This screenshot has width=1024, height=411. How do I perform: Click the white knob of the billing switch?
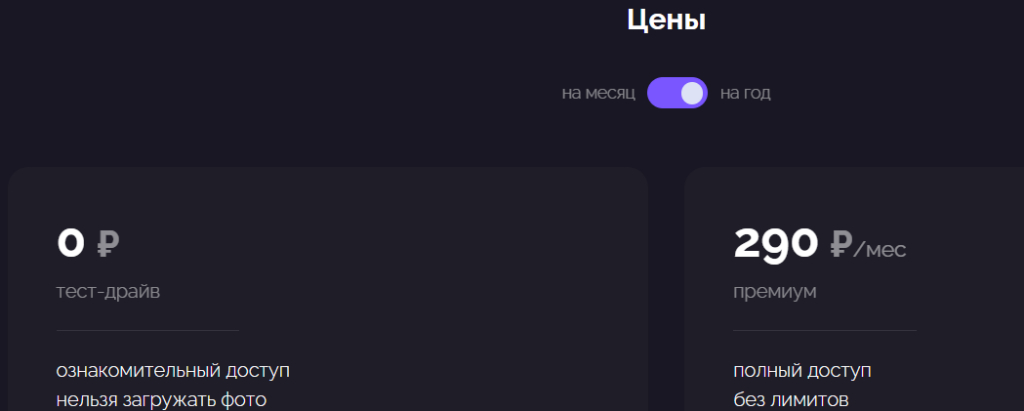point(692,93)
